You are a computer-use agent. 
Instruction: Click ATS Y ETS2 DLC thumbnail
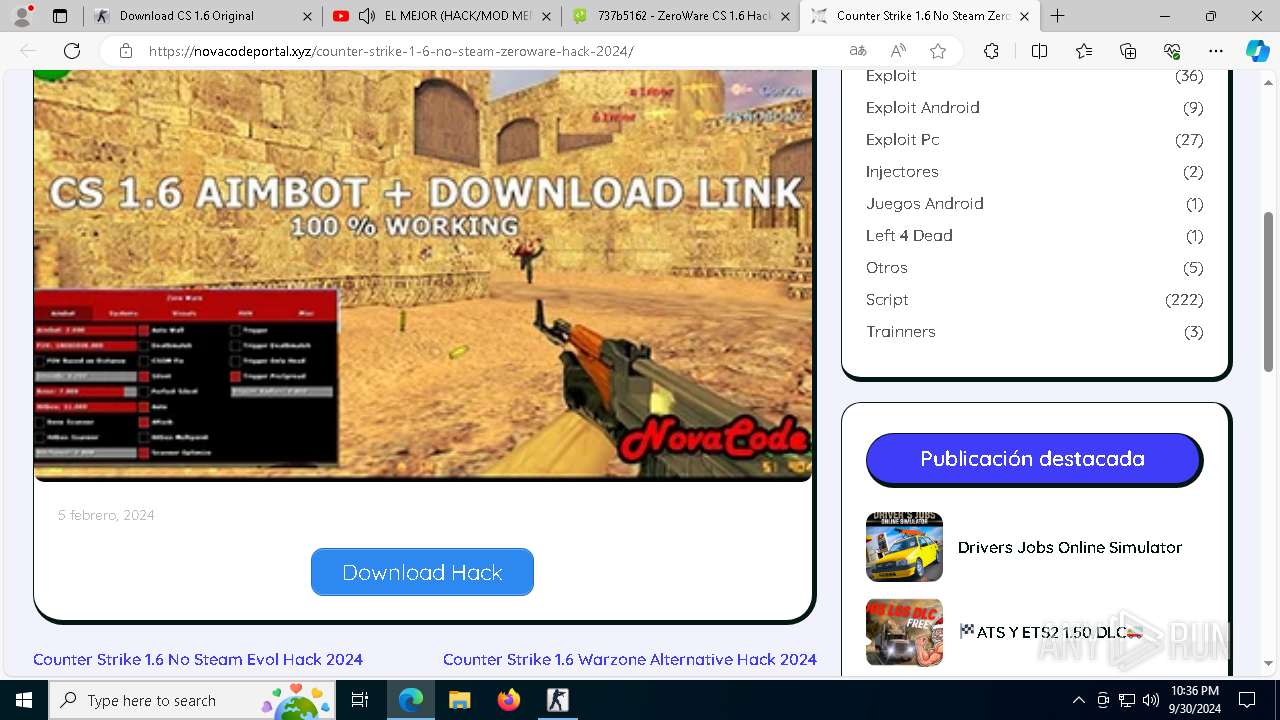click(x=904, y=632)
